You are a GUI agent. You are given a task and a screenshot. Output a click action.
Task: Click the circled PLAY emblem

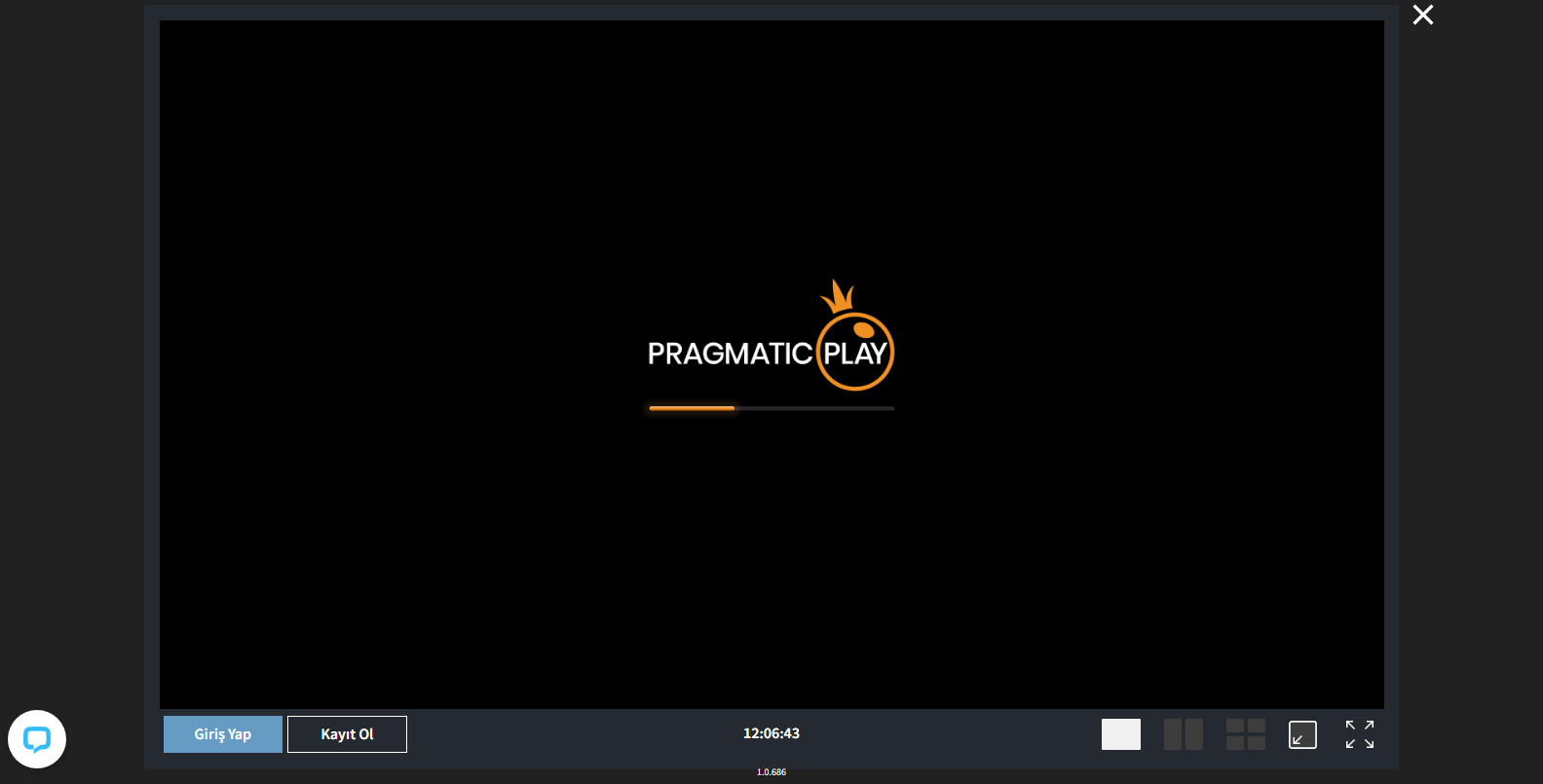click(855, 353)
